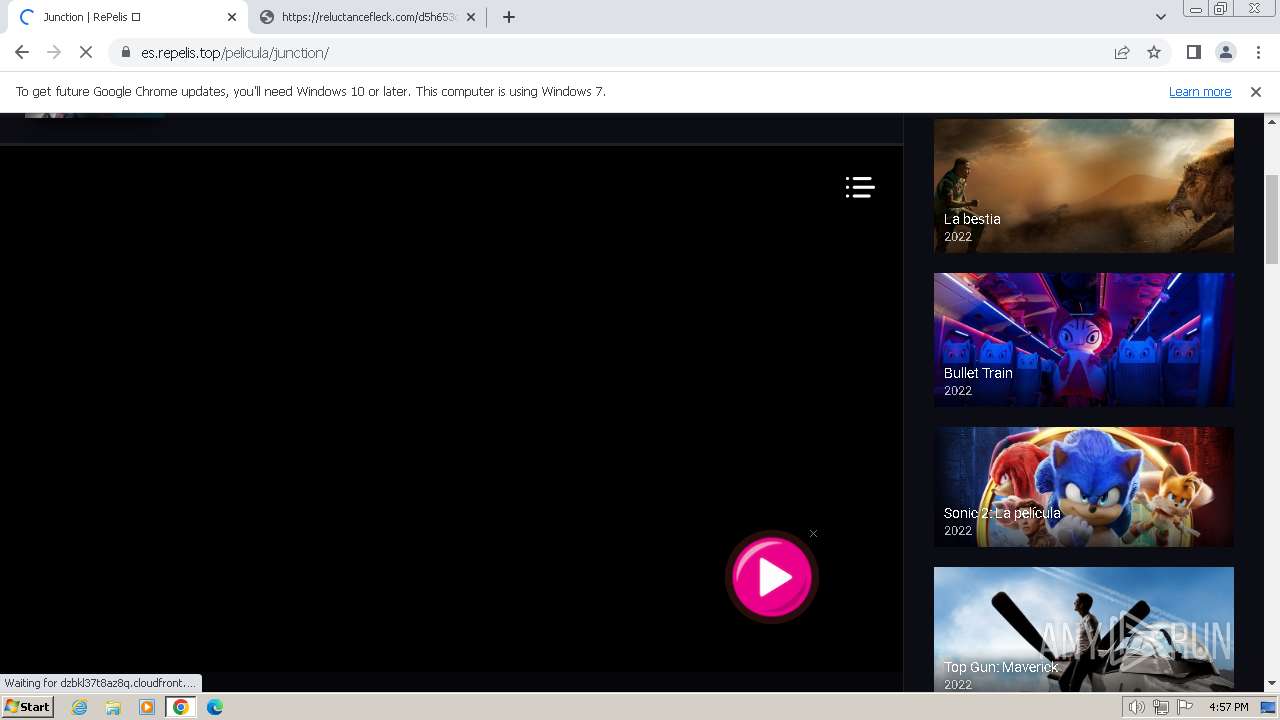Focus the address bar URL field
This screenshot has width=1280, height=720.
(620, 53)
